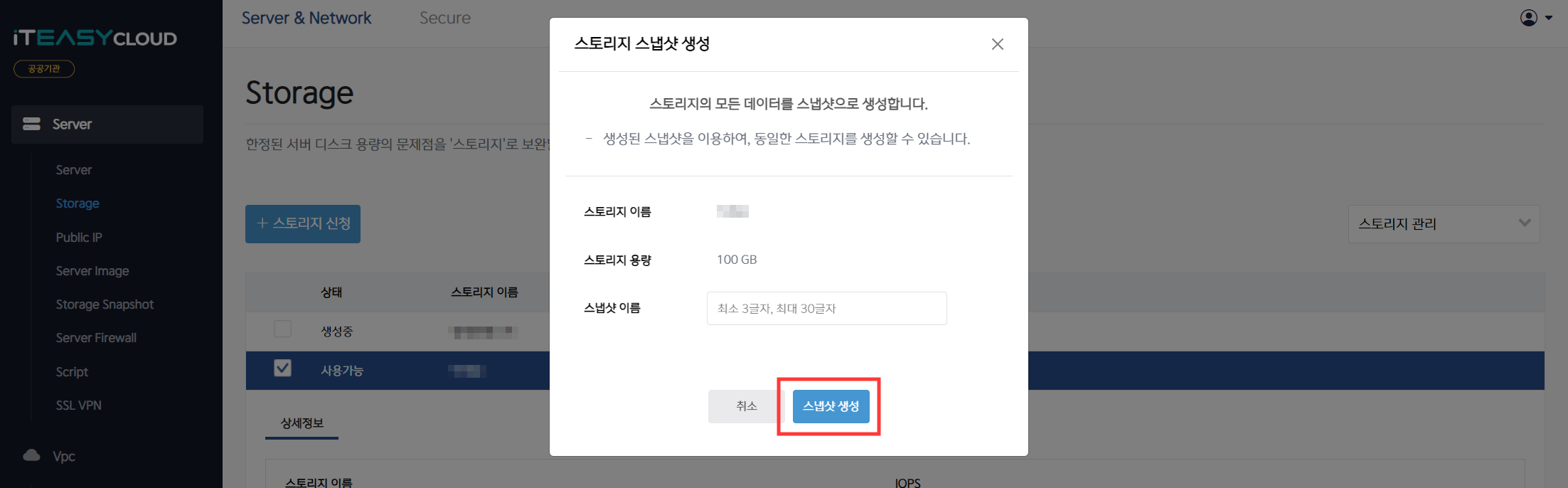The height and width of the screenshot is (488, 1568).
Task: Open the Secure top menu
Action: pyautogui.click(x=445, y=18)
